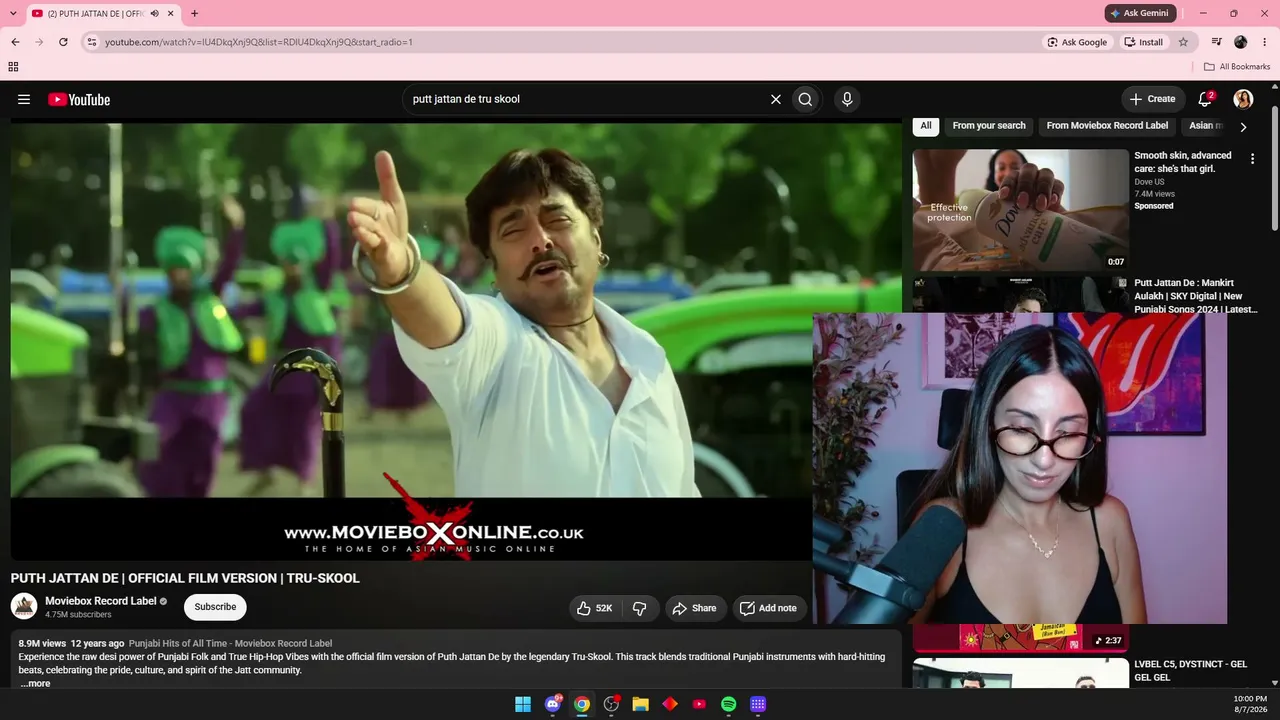
Task: Bookmark this page with the star
Action: [1183, 42]
